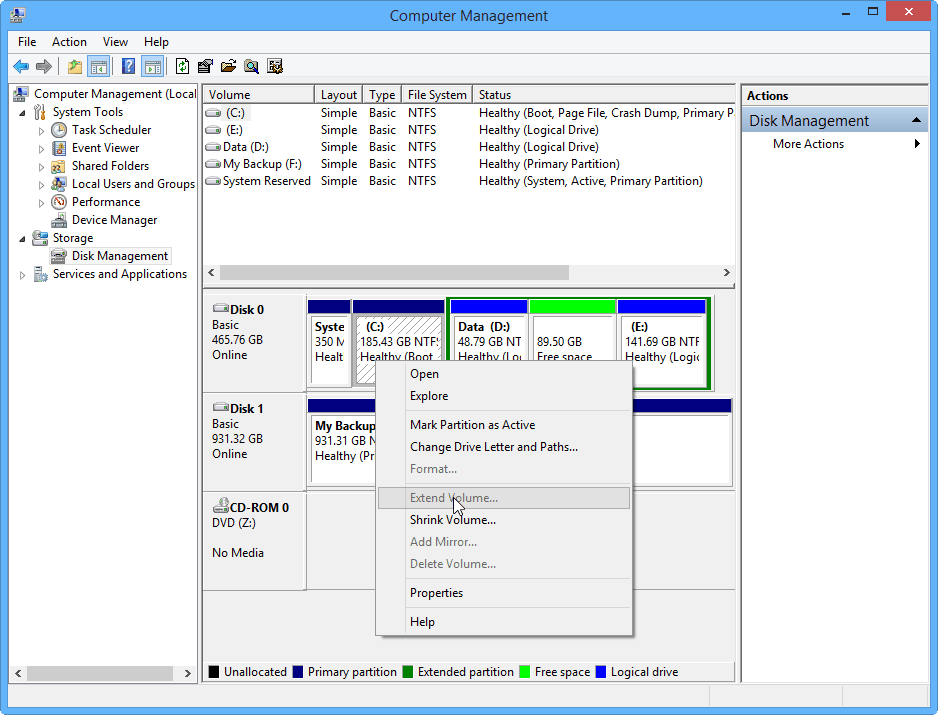Screen dimensions: 938x715
Task: Choose Help from the context menu
Action: point(504,622)
